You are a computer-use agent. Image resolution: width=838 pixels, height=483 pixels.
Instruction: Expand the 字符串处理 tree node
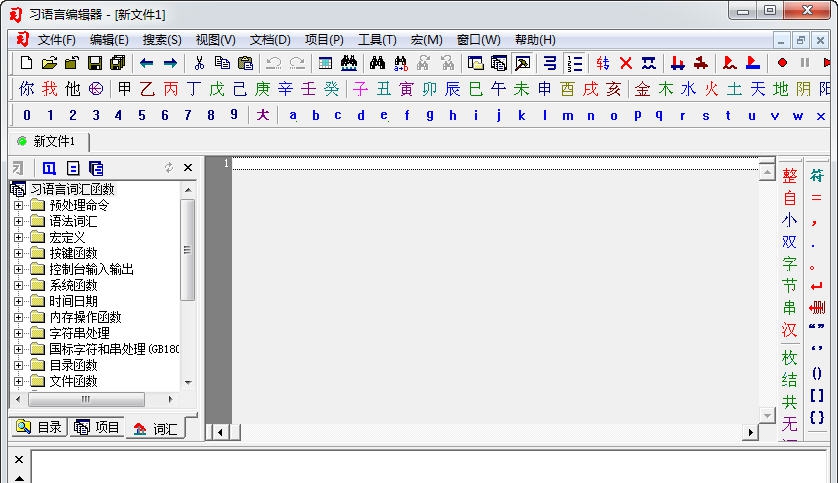tap(18, 333)
